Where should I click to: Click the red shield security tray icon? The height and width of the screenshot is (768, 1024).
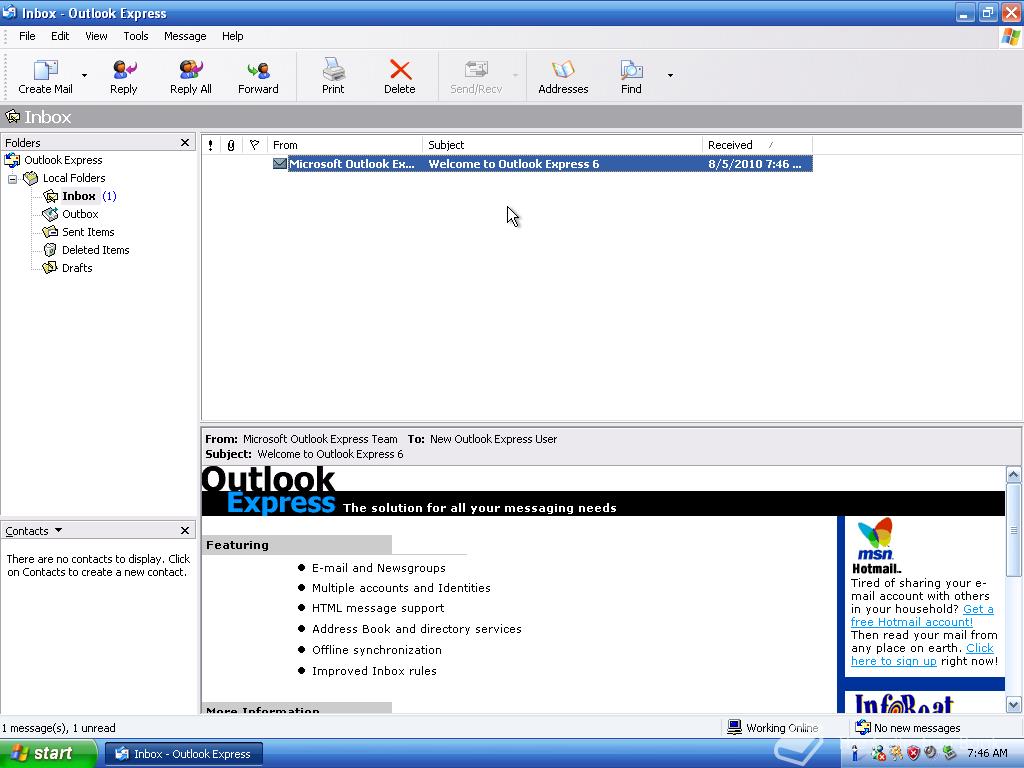click(914, 753)
